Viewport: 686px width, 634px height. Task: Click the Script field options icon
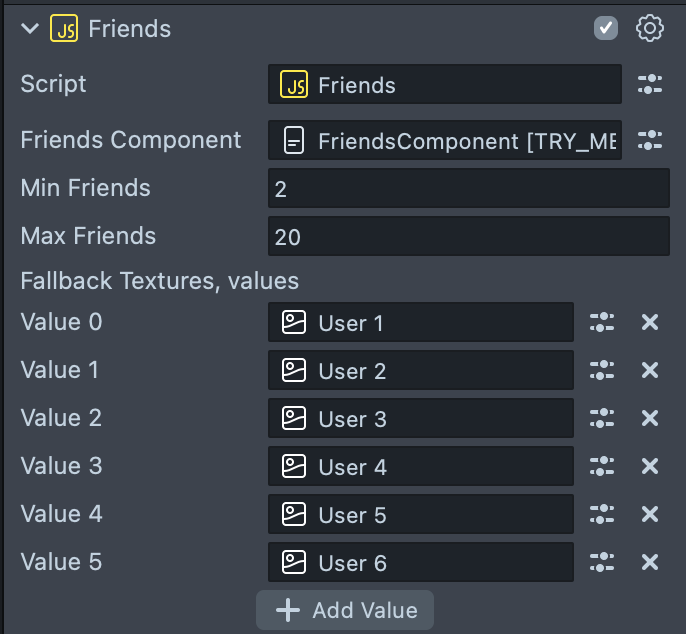650,85
